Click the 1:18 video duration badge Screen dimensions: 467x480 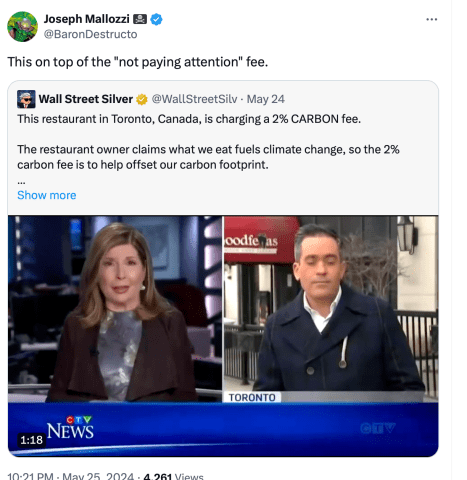click(31, 440)
